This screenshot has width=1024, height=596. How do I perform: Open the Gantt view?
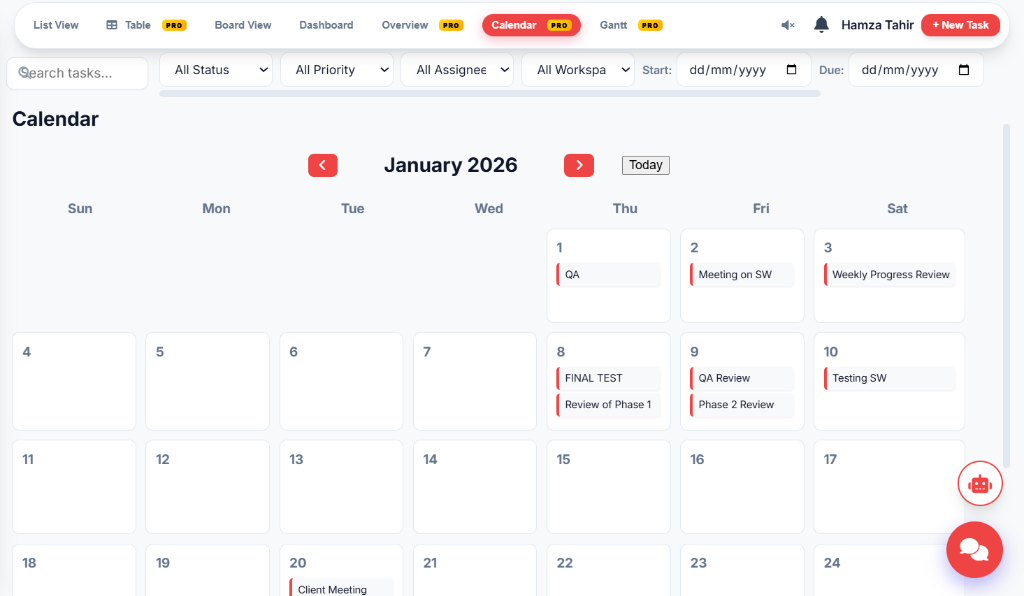[x=613, y=24]
